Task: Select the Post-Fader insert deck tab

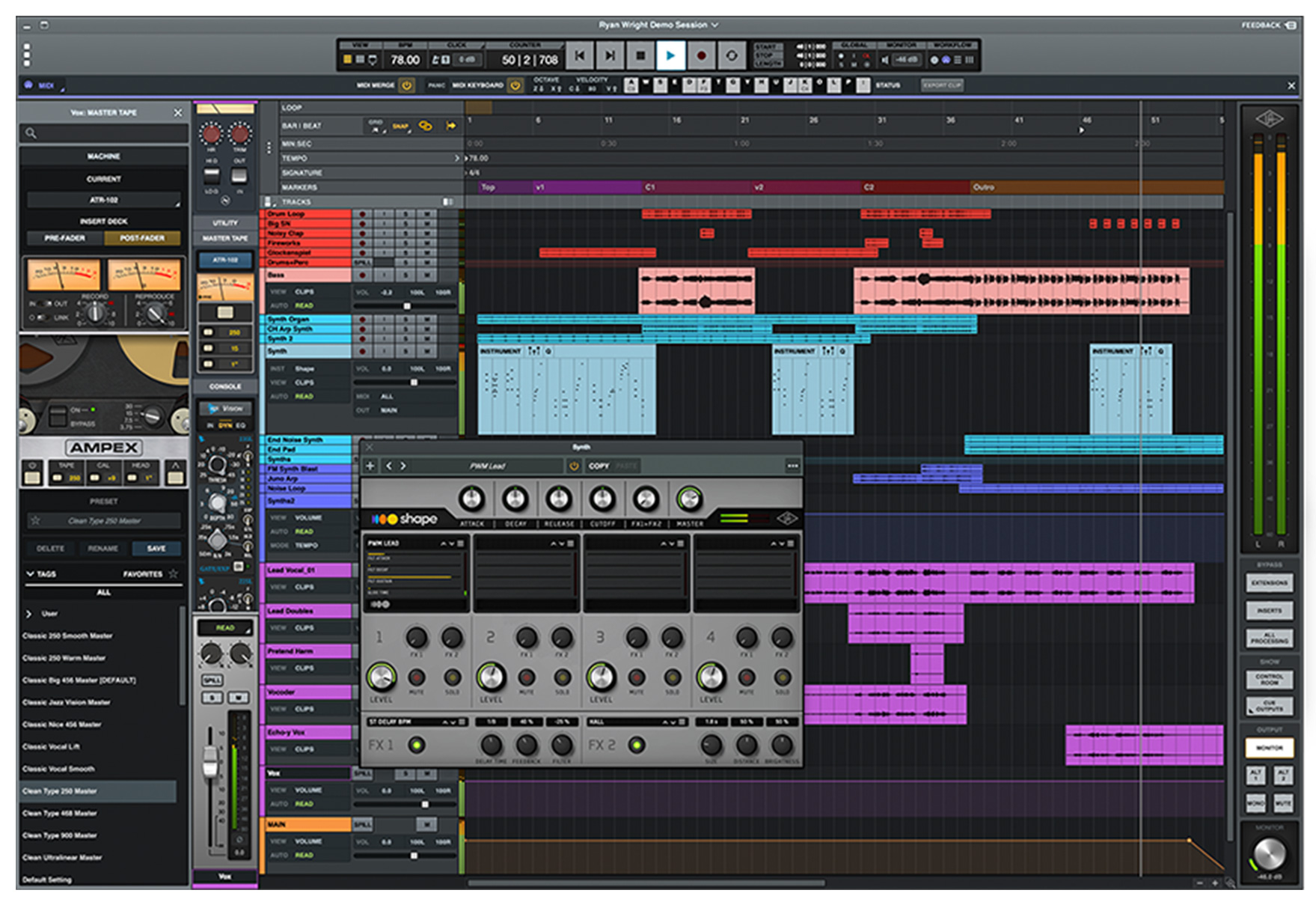Action: (x=142, y=238)
